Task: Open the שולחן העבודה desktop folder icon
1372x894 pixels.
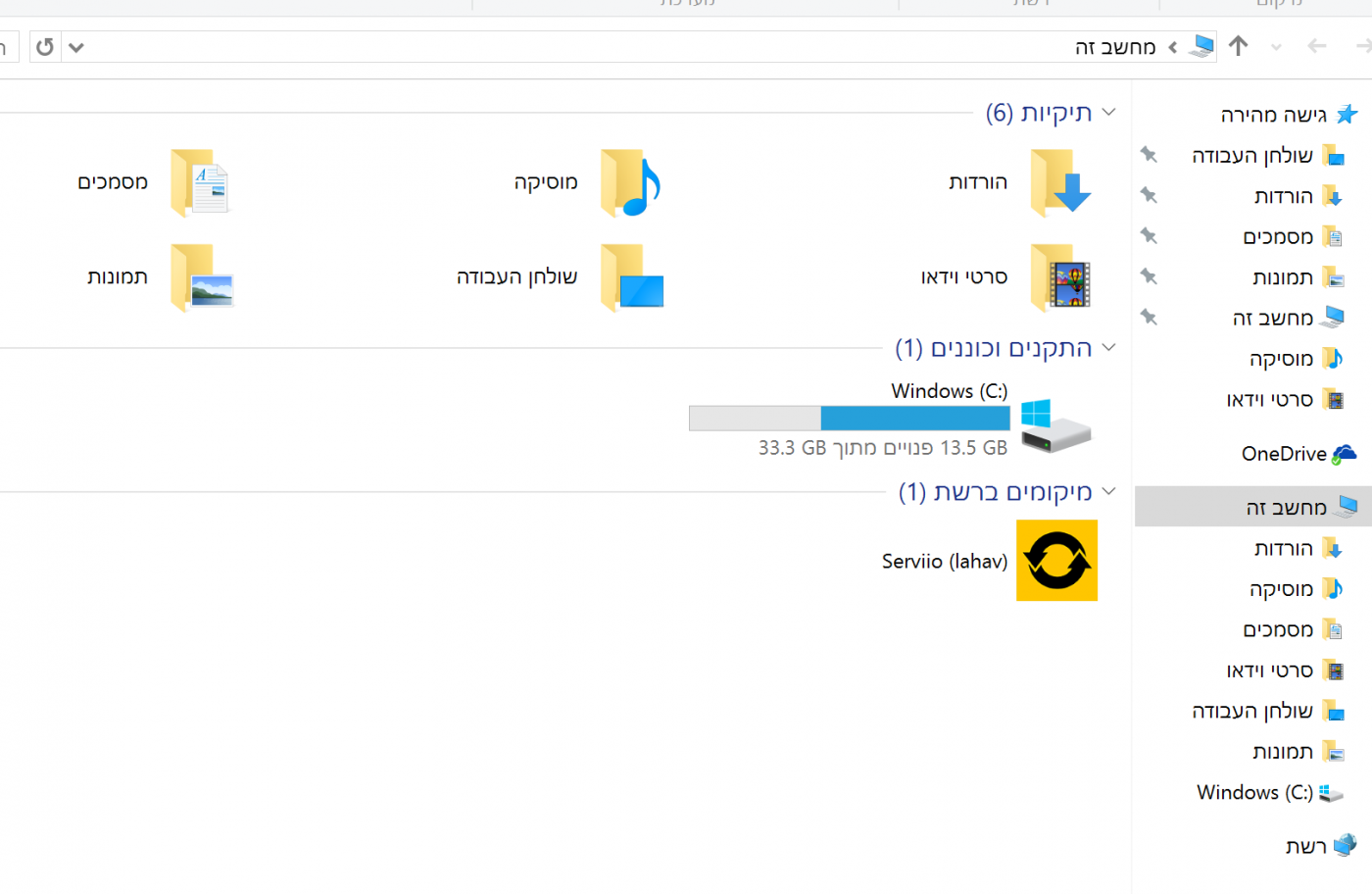Action: click(x=629, y=277)
